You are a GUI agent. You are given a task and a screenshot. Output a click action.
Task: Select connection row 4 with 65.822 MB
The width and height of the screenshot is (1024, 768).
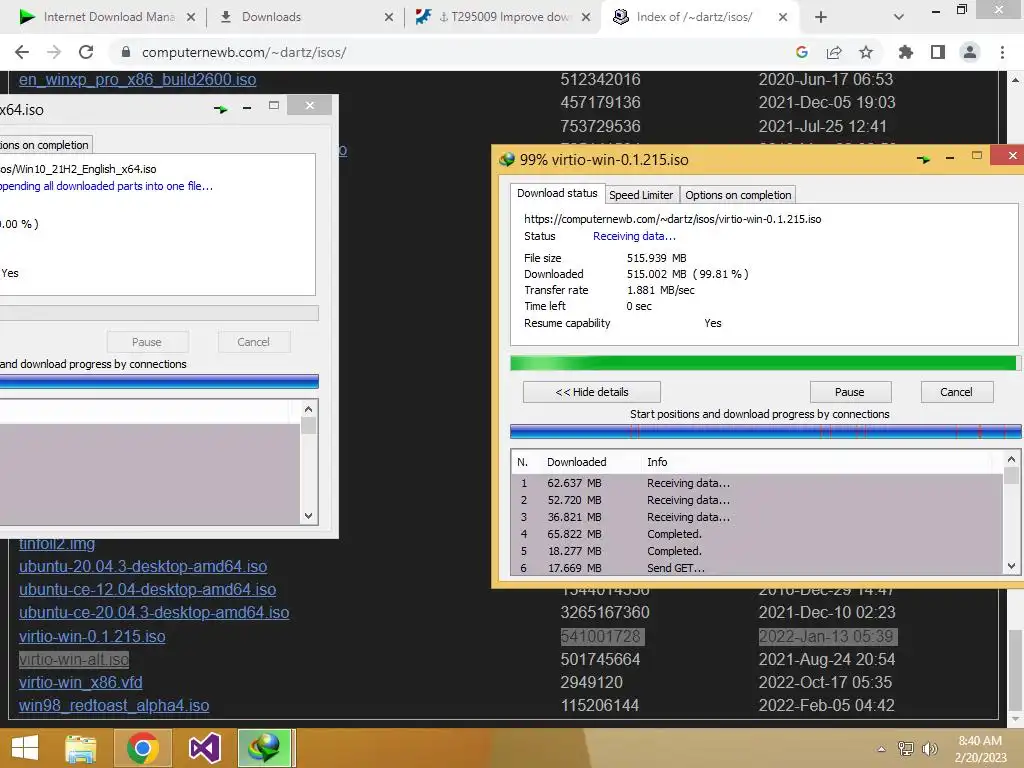(x=758, y=534)
